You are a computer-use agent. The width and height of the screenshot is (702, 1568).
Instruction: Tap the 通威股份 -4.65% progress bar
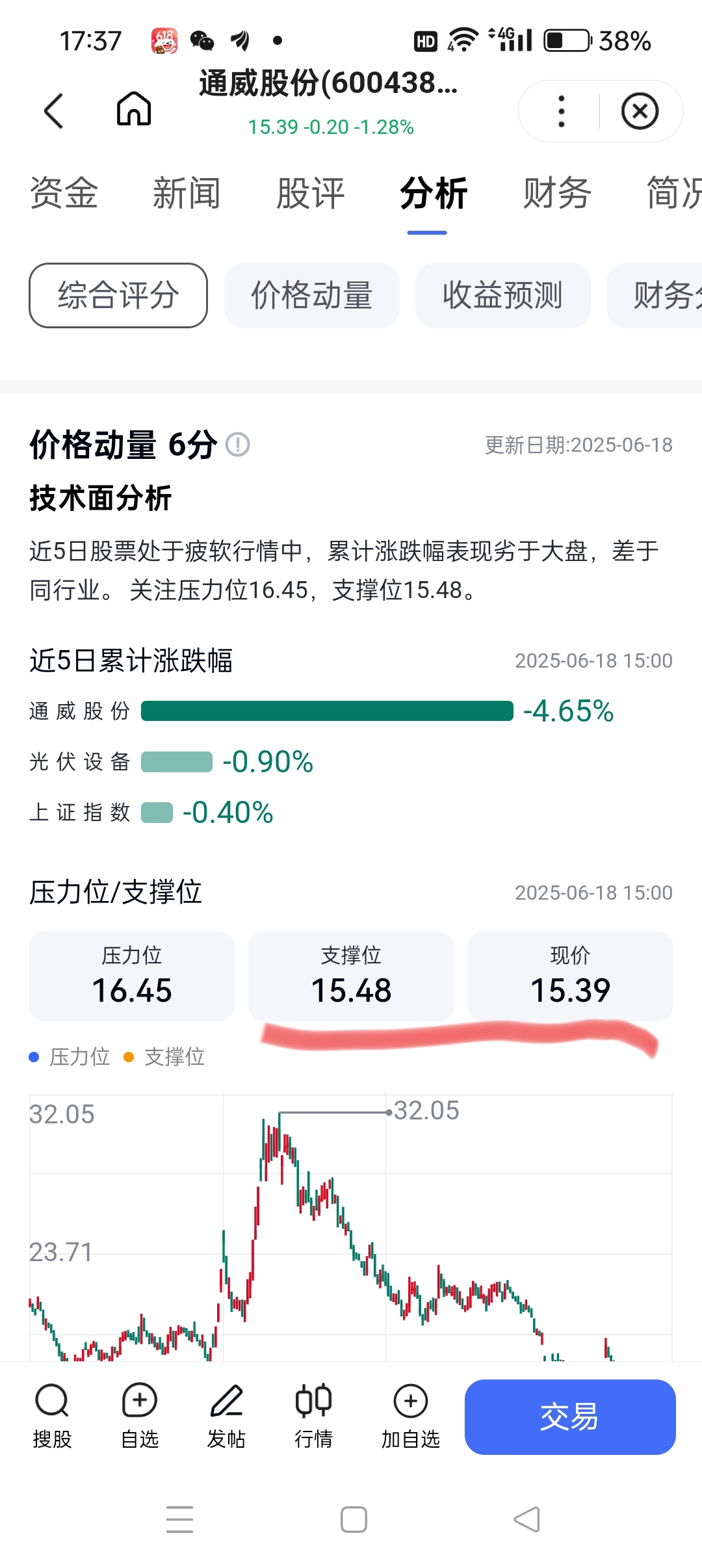(x=327, y=711)
